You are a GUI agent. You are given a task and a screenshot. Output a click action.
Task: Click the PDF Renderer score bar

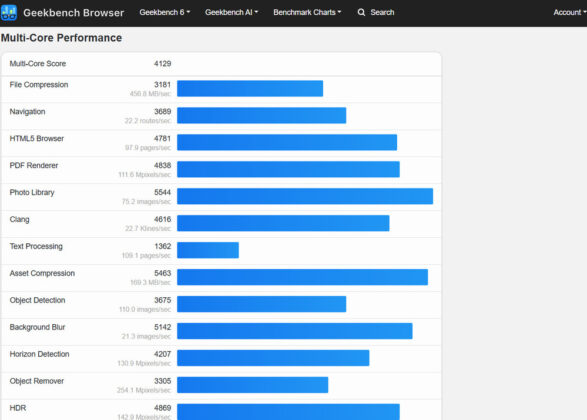[288, 169]
